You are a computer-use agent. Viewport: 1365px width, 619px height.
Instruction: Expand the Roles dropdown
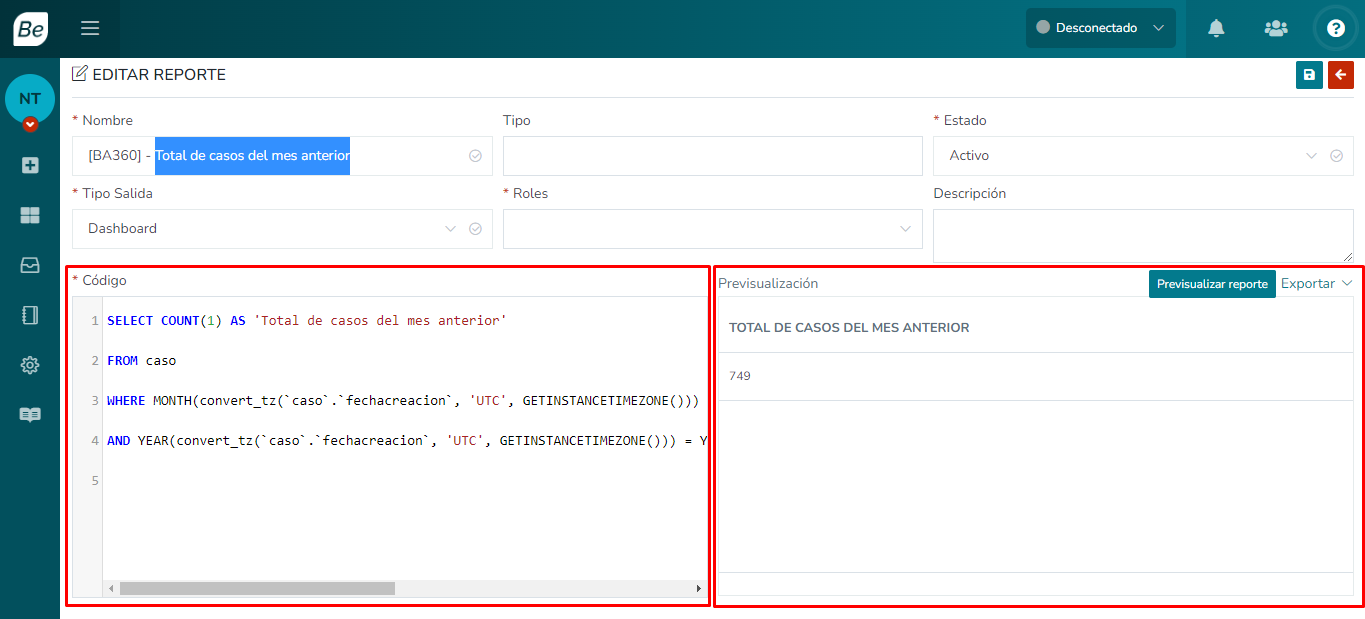click(x=712, y=229)
